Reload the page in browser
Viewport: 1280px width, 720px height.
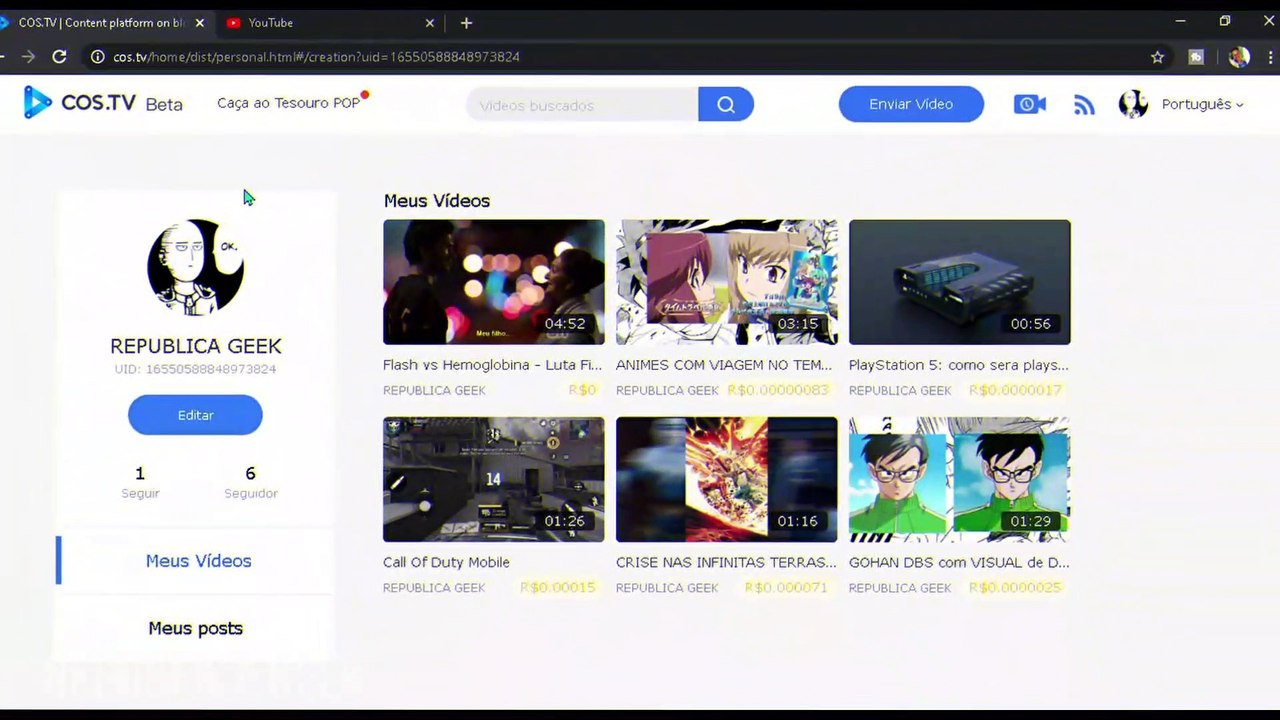(x=59, y=57)
